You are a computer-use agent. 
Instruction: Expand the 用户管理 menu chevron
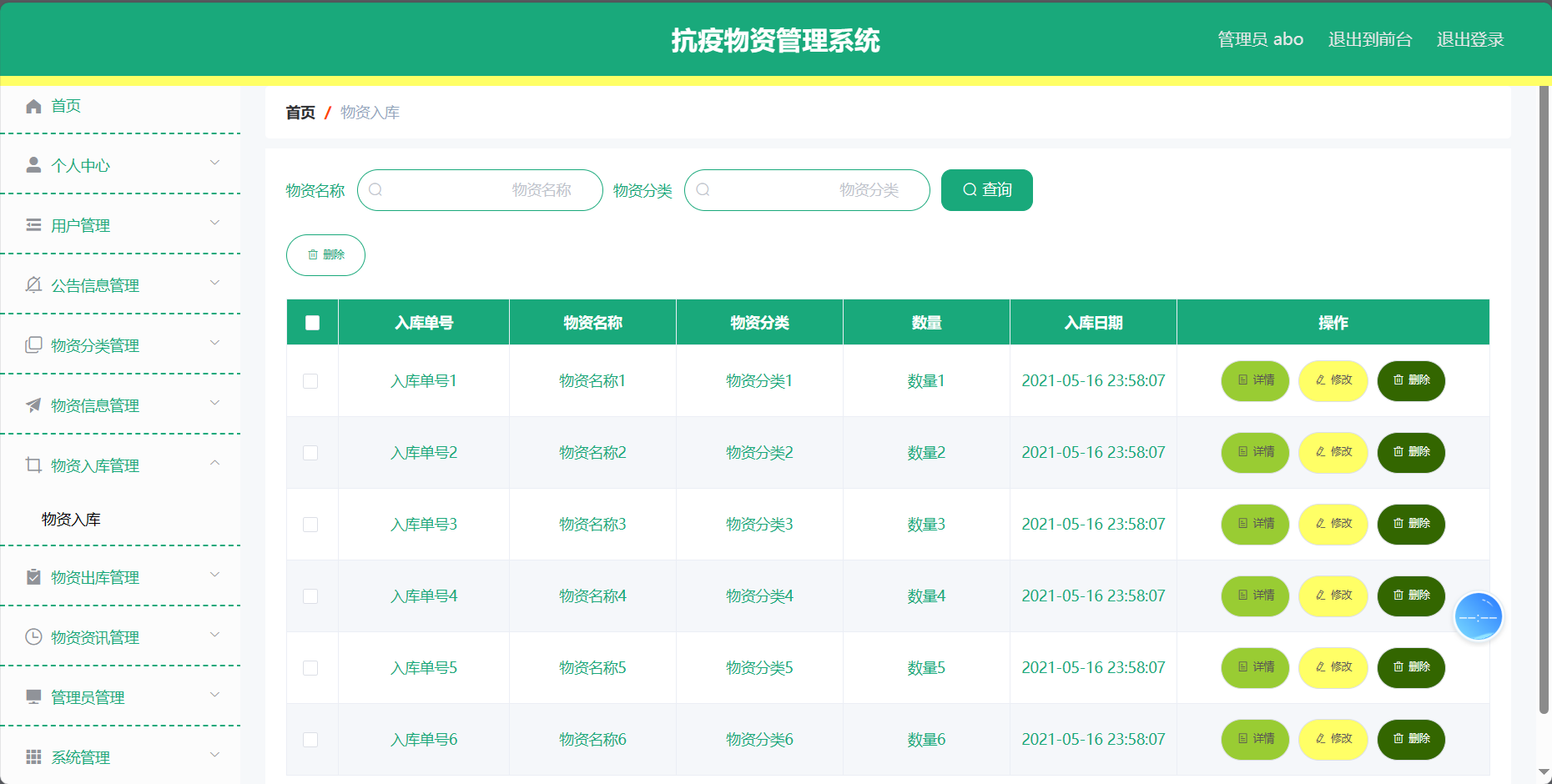214,223
